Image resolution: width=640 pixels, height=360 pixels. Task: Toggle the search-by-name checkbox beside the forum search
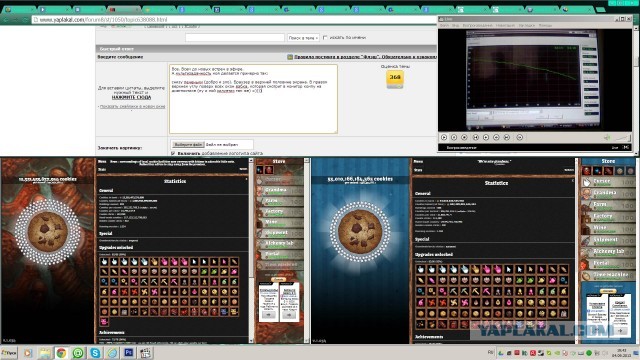click(x=325, y=38)
